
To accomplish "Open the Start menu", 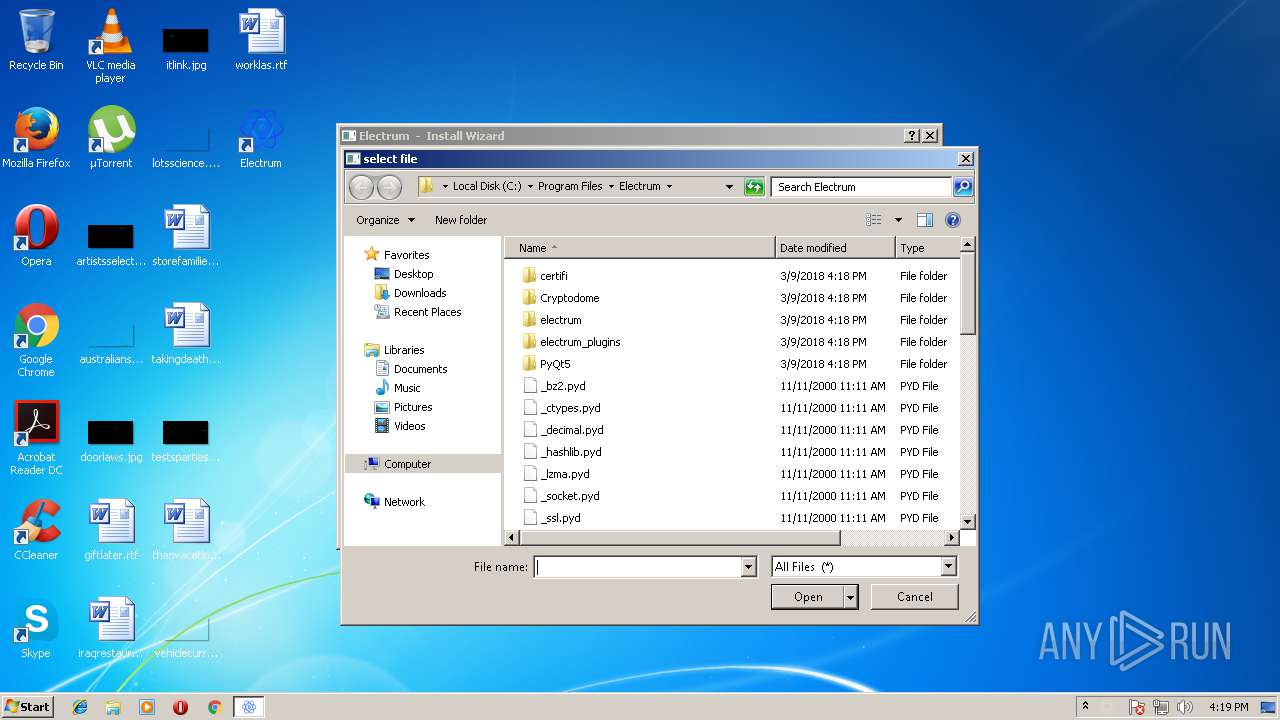I will coord(28,707).
